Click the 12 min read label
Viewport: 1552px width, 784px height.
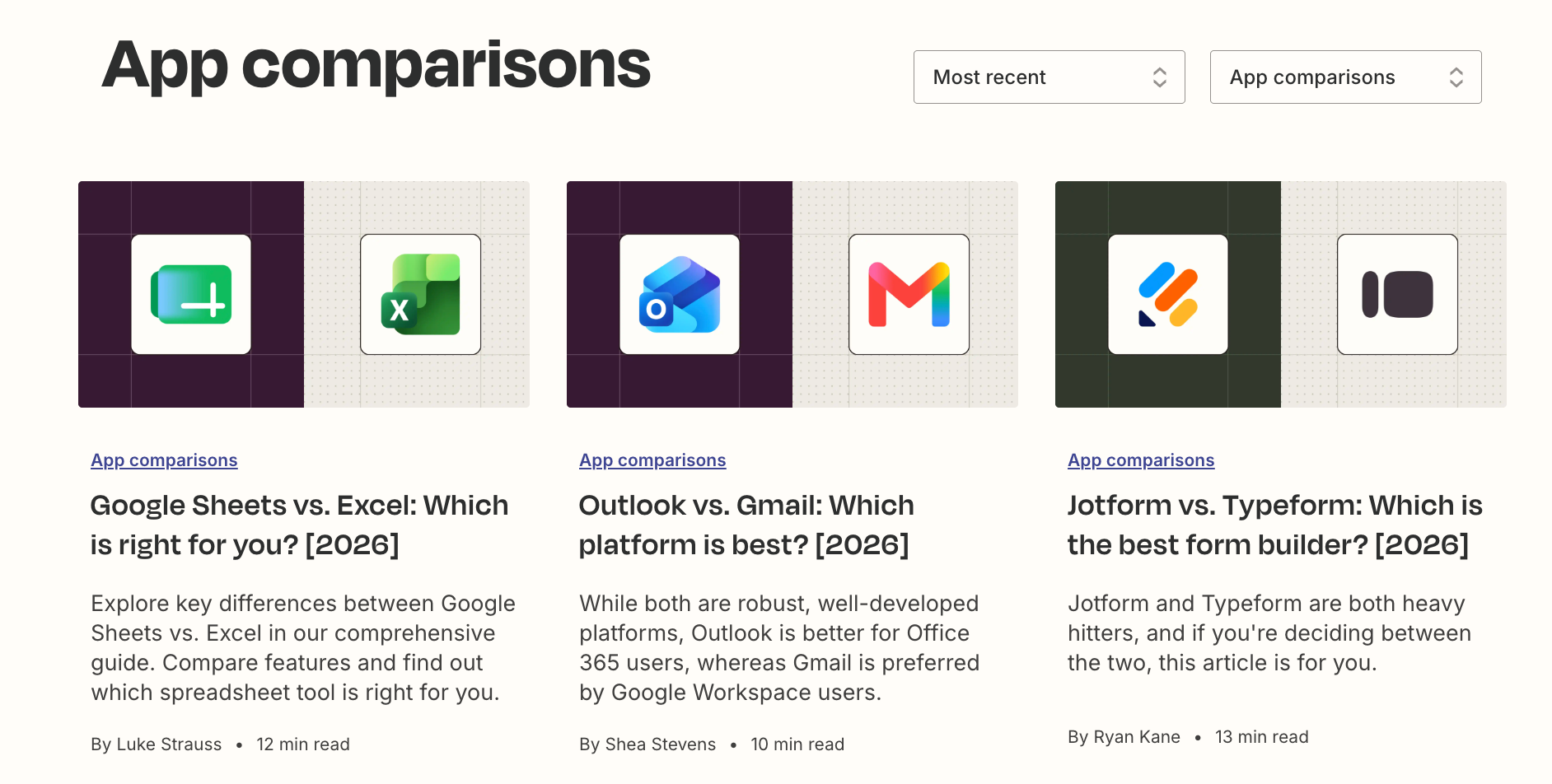[x=303, y=744]
